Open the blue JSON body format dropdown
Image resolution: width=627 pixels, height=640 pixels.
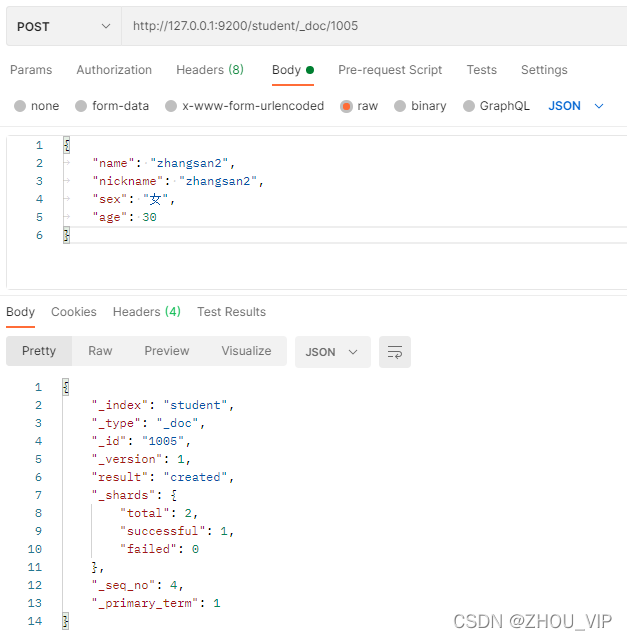pos(576,106)
